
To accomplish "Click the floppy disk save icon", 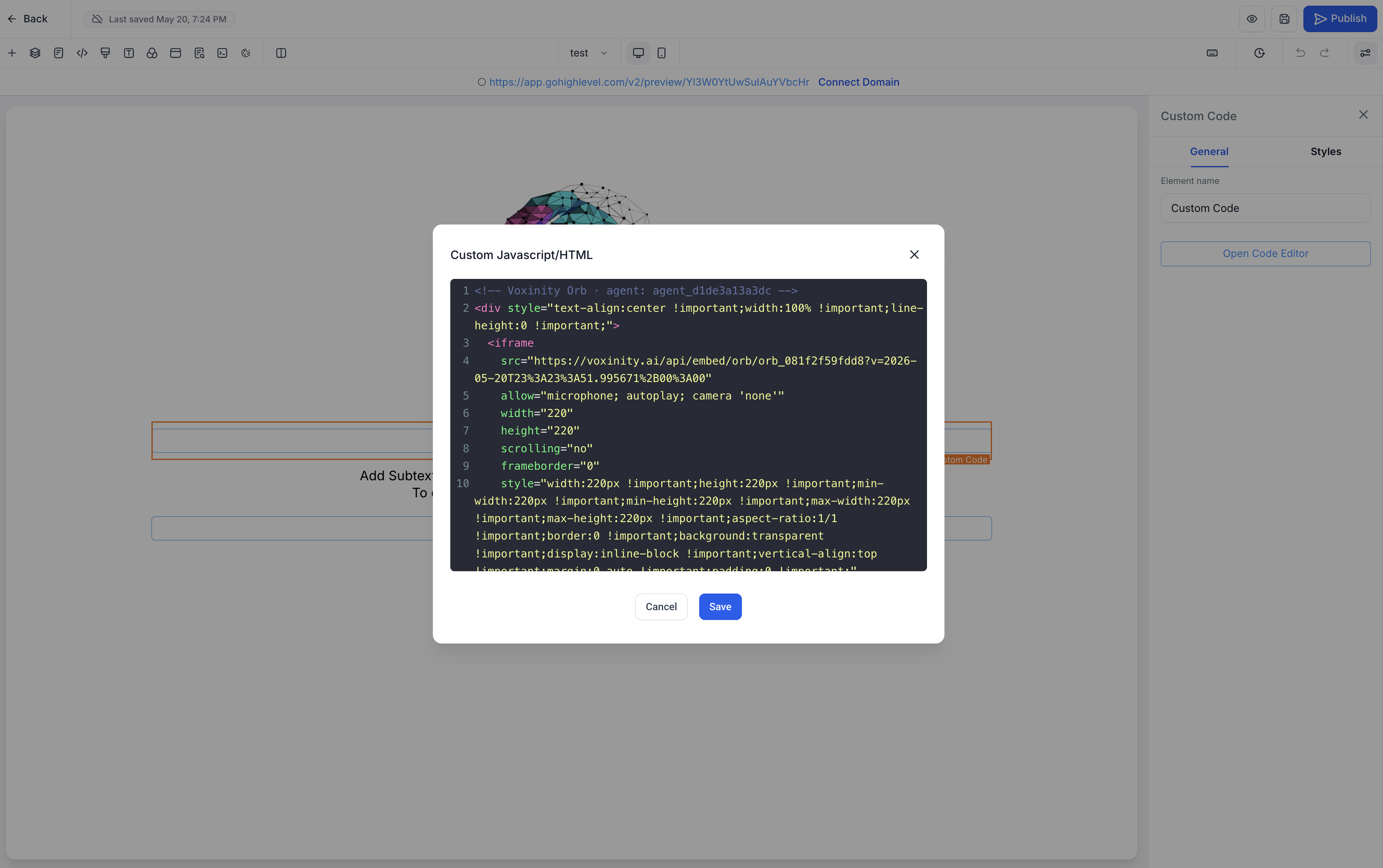I will click(1284, 19).
